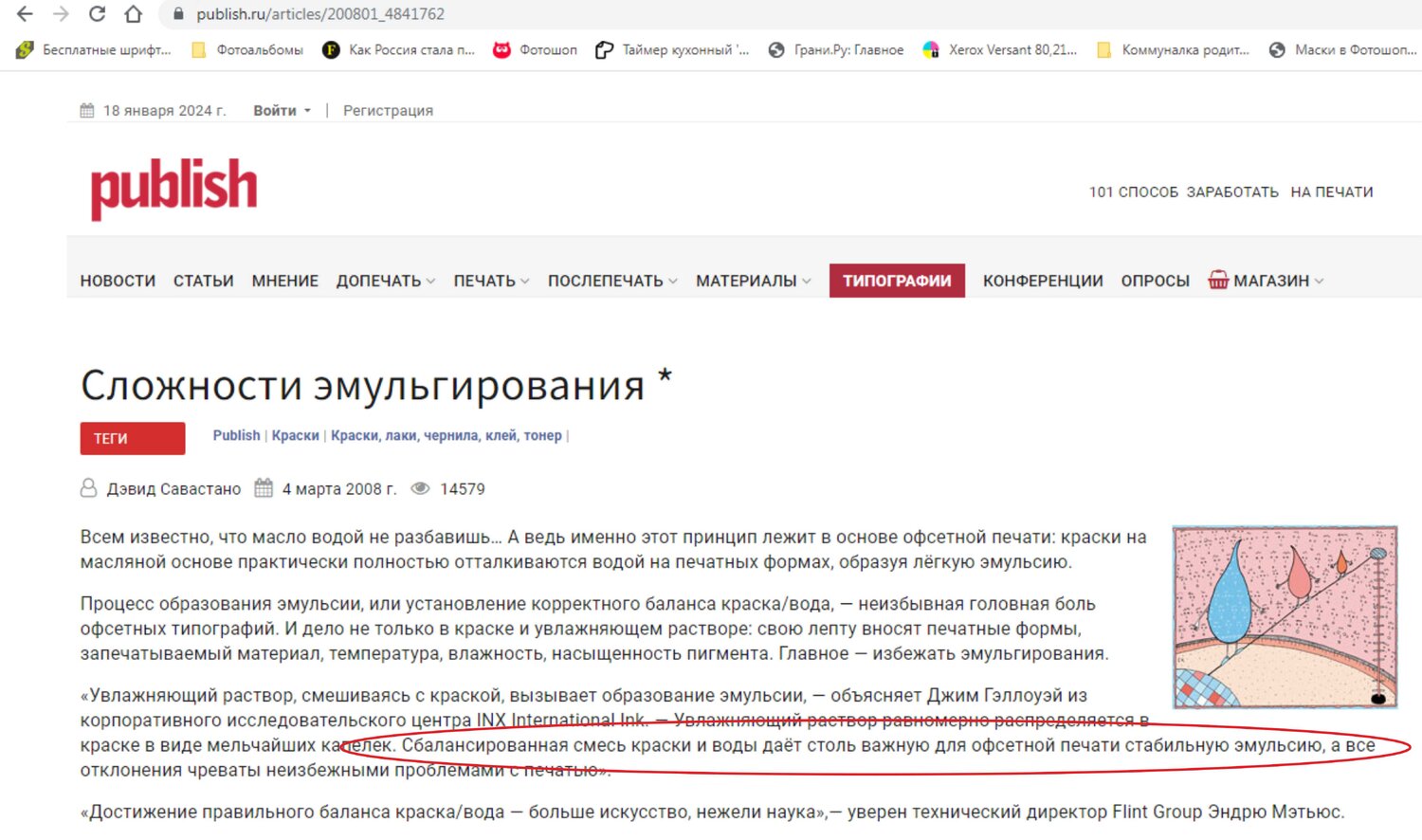
Task: Click the calendar icon beside 4 марта 2008
Action: pyautogui.click(x=264, y=488)
